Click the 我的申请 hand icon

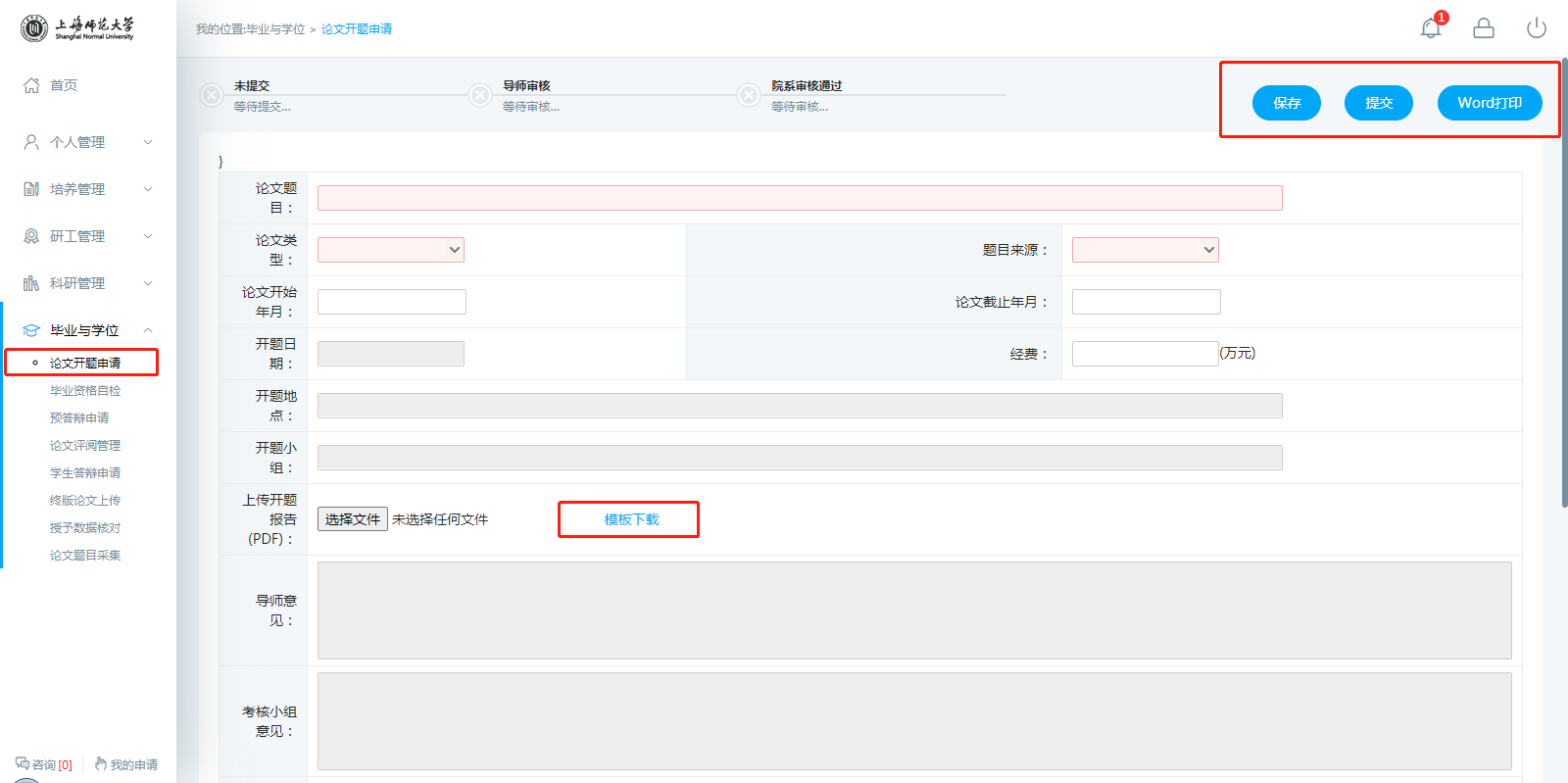click(x=101, y=763)
